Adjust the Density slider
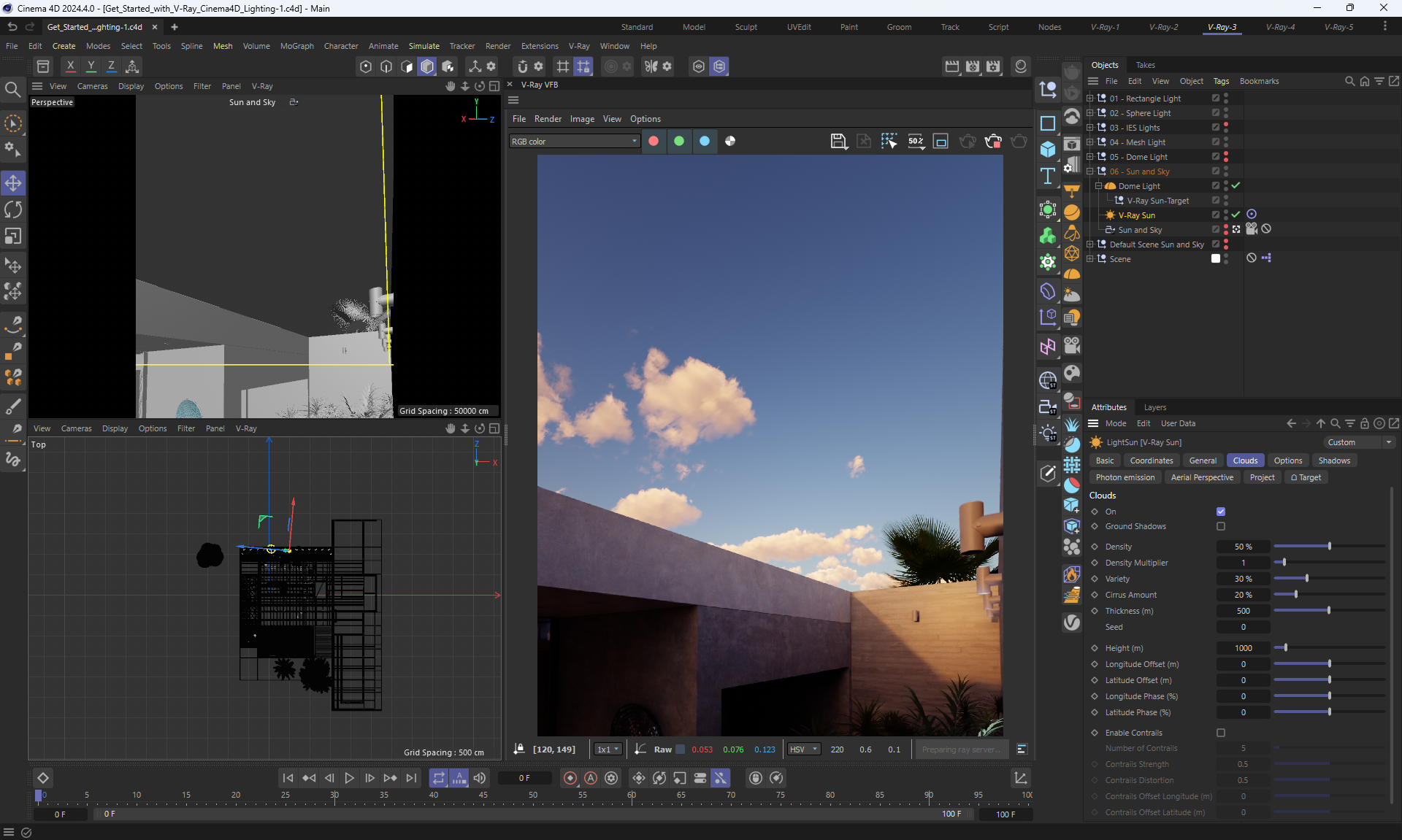The height and width of the screenshot is (840, 1402). 1329,547
